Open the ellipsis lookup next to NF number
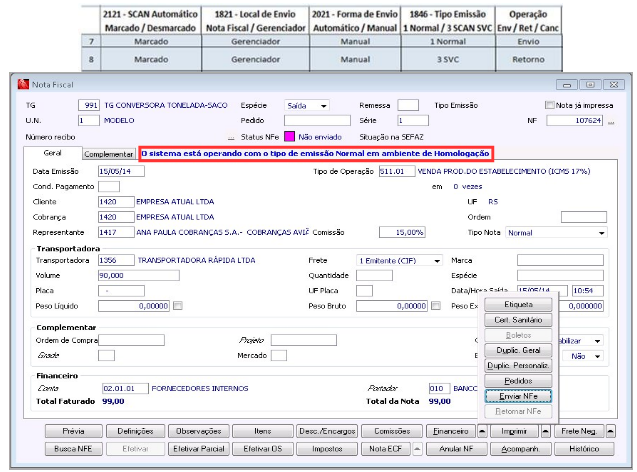 pyautogui.click(x=611, y=121)
